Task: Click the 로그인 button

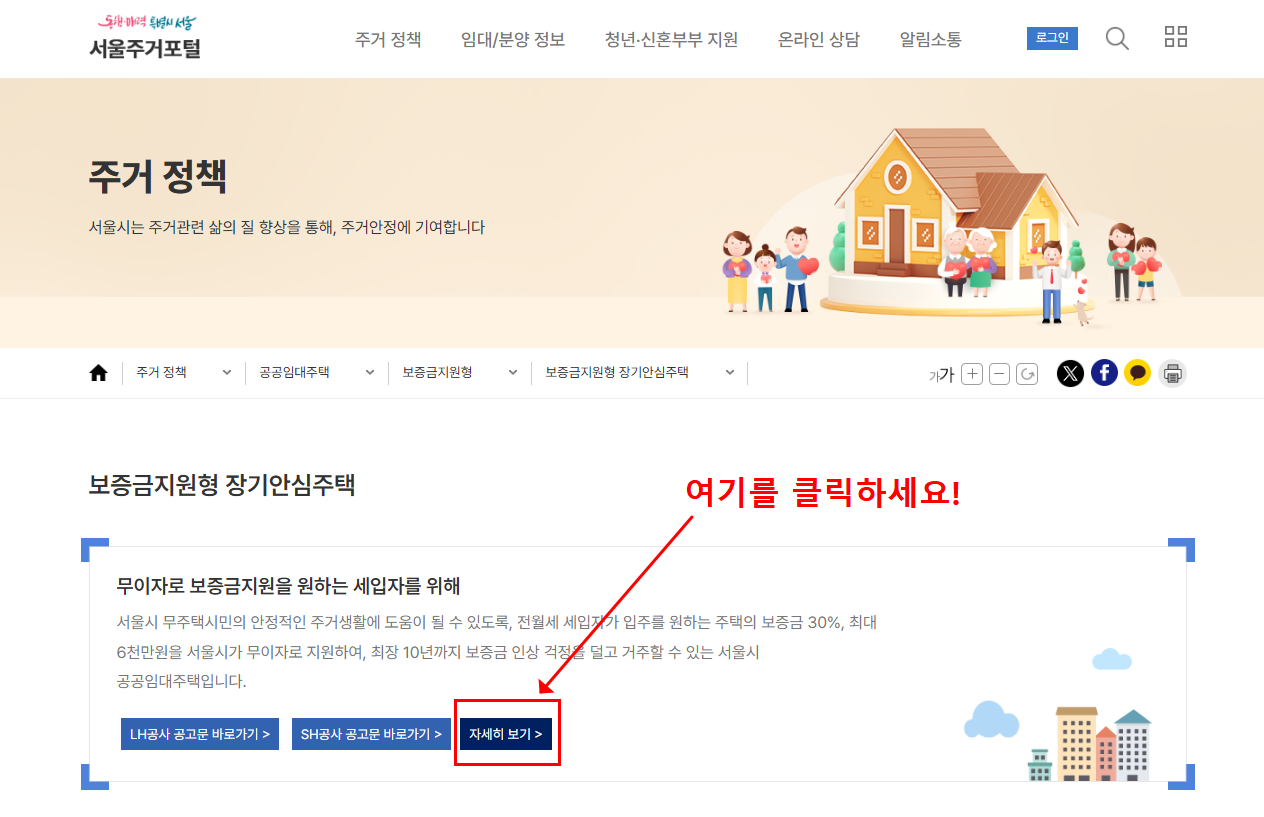Action: click(x=1051, y=37)
